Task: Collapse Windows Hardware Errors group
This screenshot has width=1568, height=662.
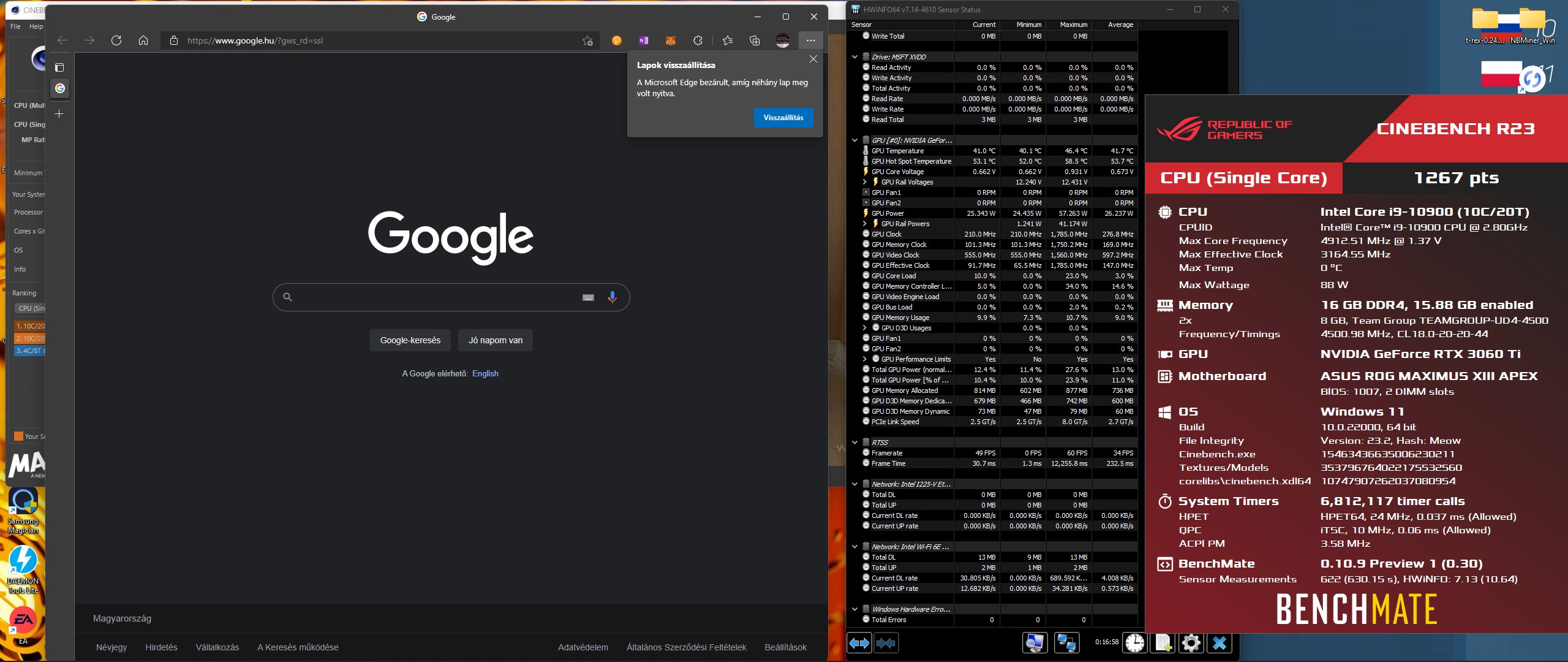Action: pos(855,609)
